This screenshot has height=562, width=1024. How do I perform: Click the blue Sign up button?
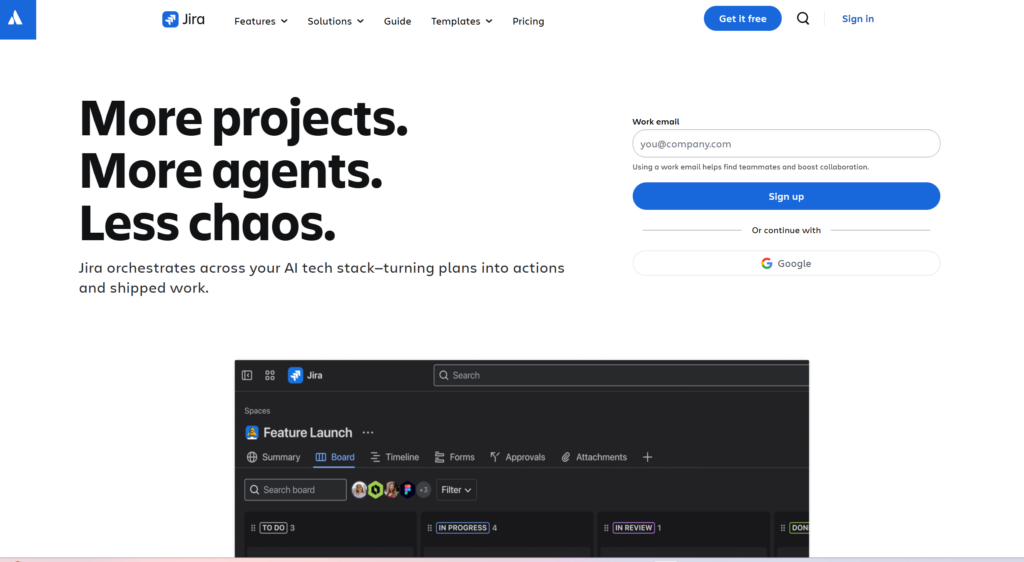click(x=786, y=196)
